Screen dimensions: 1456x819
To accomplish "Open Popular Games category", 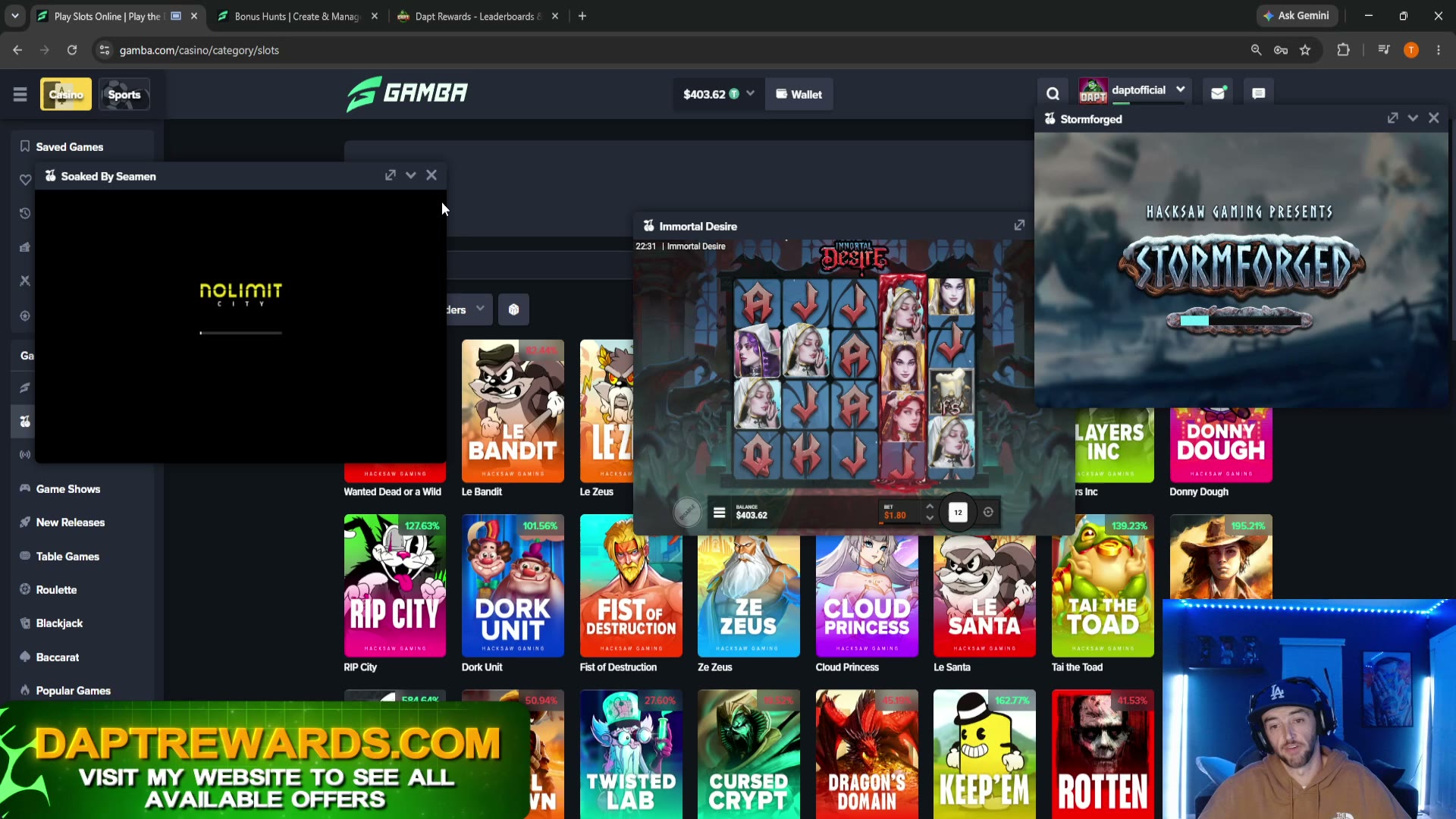I will click(74, 691).
